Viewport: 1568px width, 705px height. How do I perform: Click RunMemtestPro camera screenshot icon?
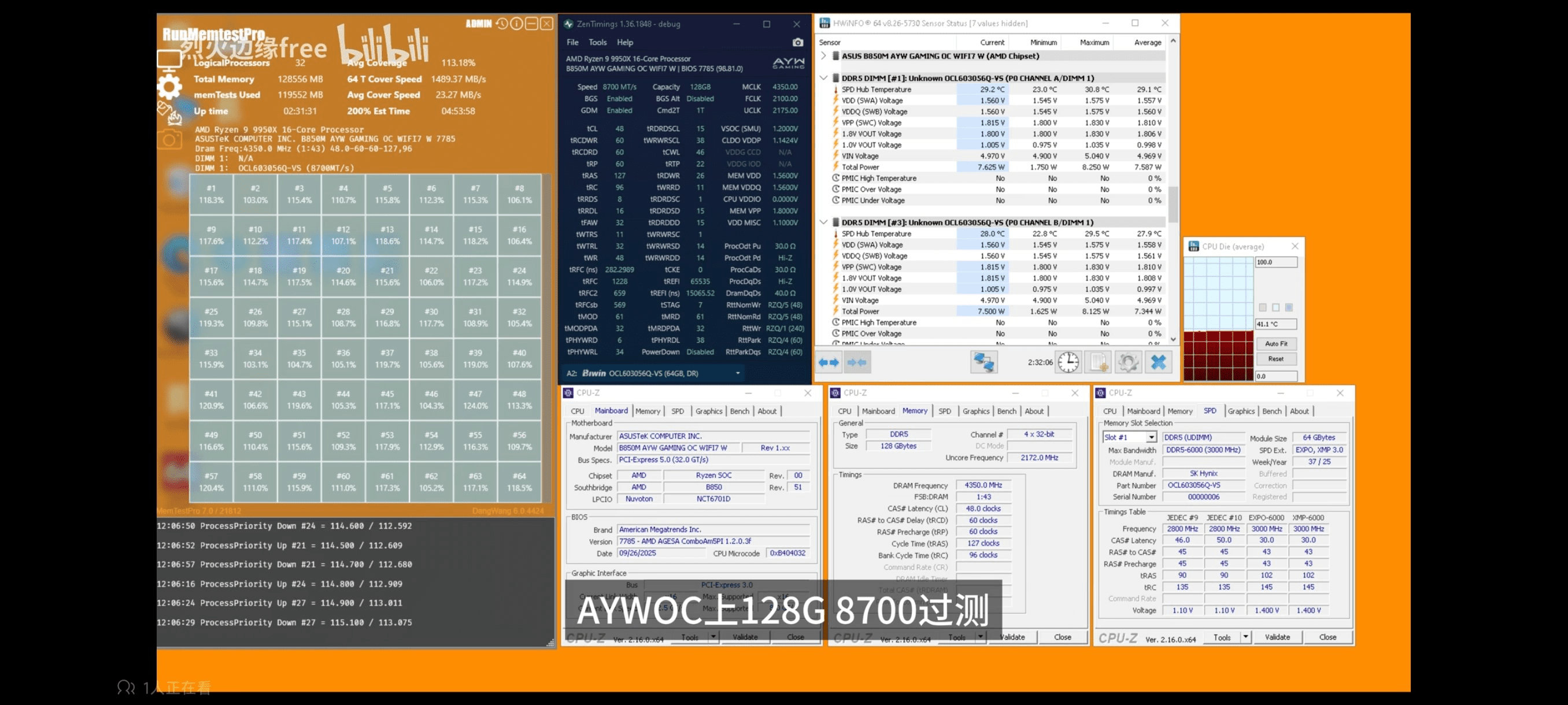[x=169, y=140]
